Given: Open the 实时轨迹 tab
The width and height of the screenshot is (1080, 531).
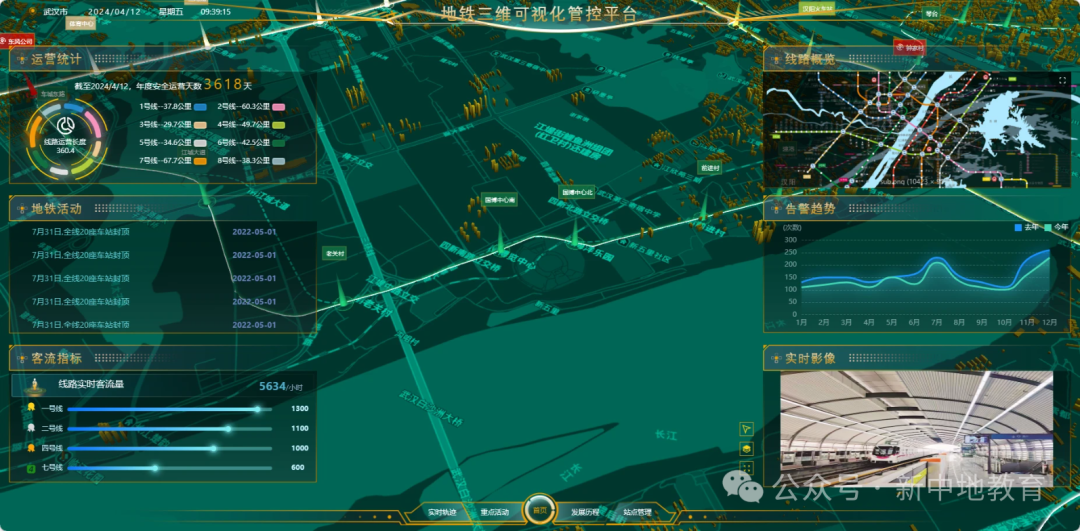Looking at the screenshot, I should coord(442,512).
